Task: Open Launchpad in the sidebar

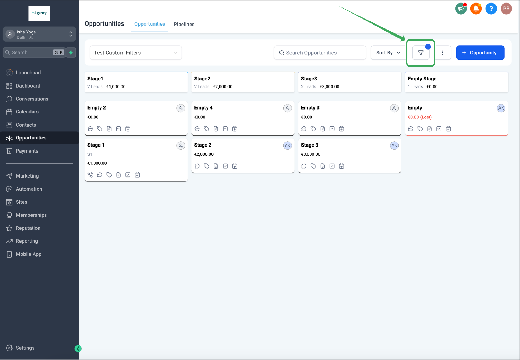Action: [x=23, y=72]
